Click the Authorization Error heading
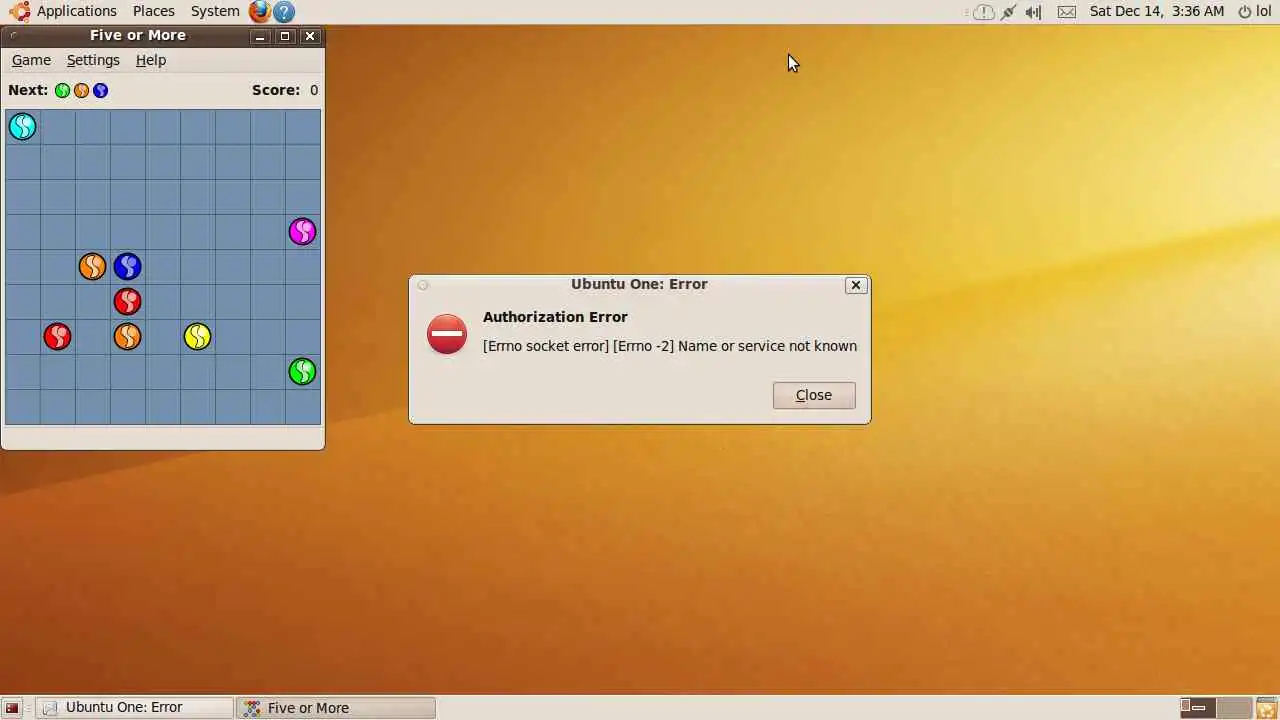This screenshot has width=1280, height=720. (555, 317)
